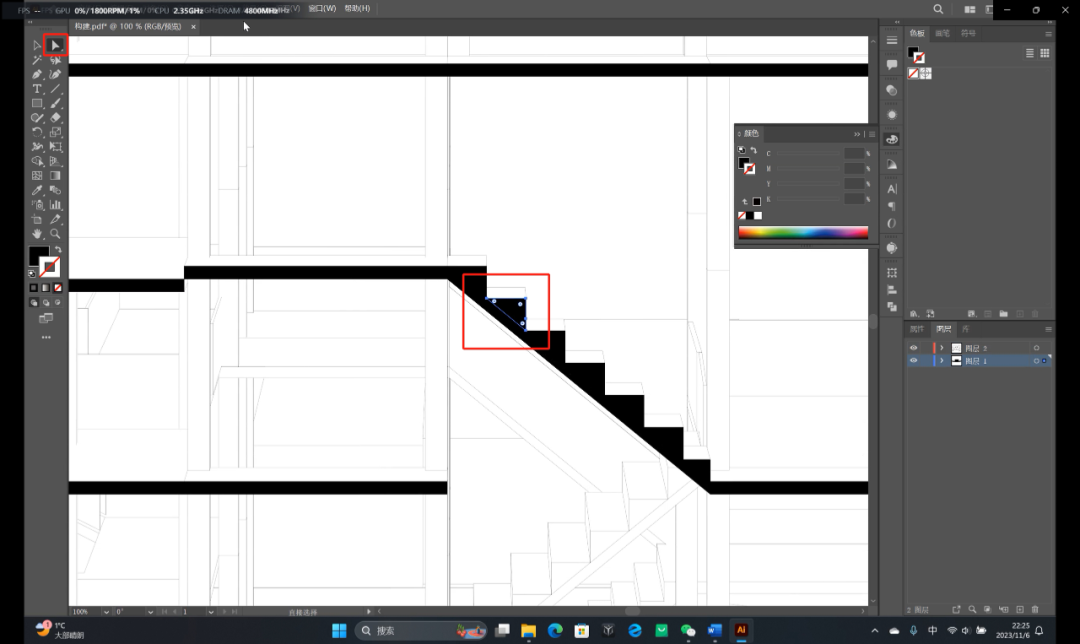Open the Align panel icon in dock
This screenshot has width=1080, height=644.
[892, 290]
